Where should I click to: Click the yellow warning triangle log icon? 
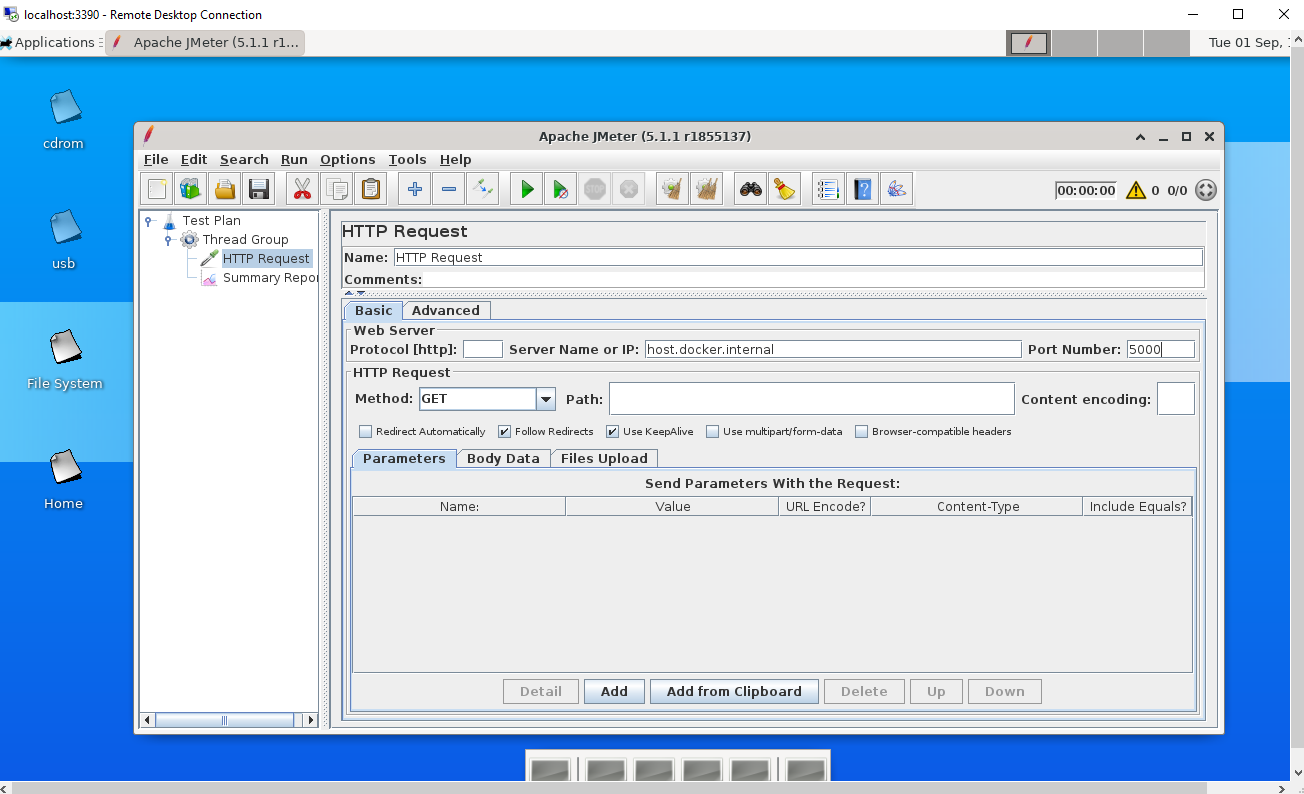click(x=1136, y=190)
